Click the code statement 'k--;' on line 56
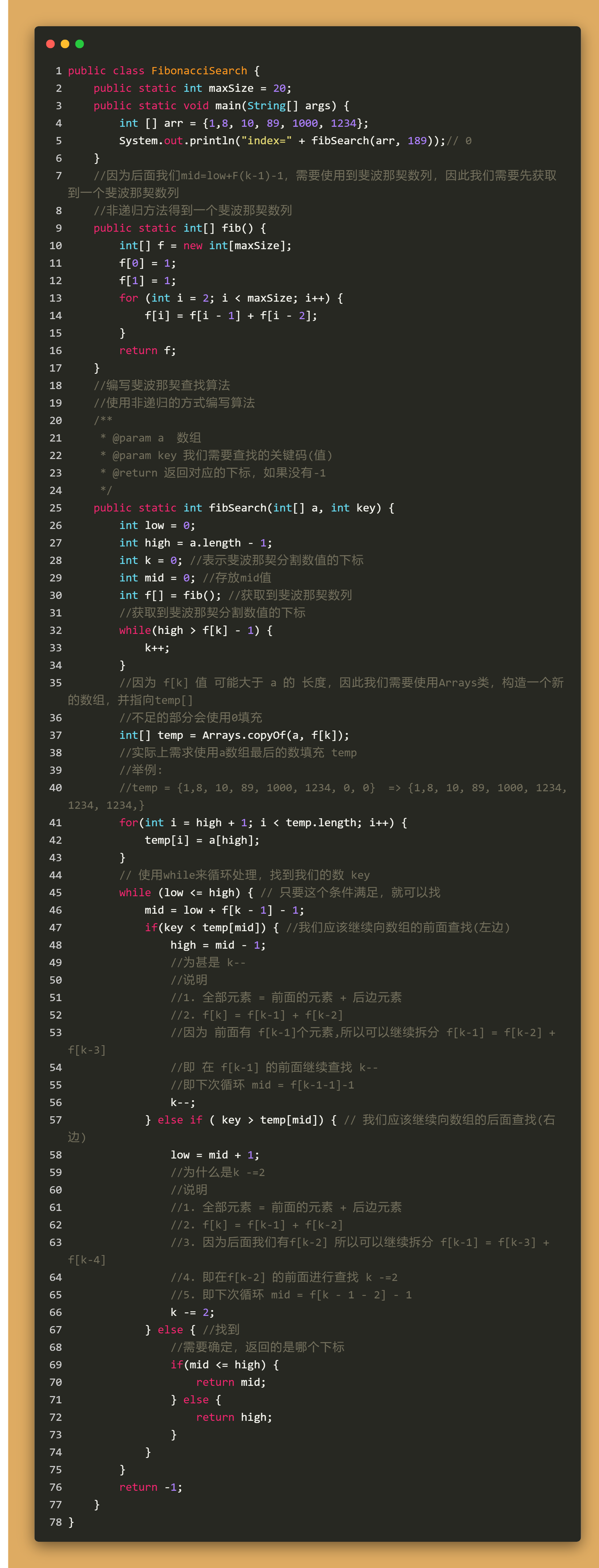The image size is (599, 1568). (x=183, y=1102)
